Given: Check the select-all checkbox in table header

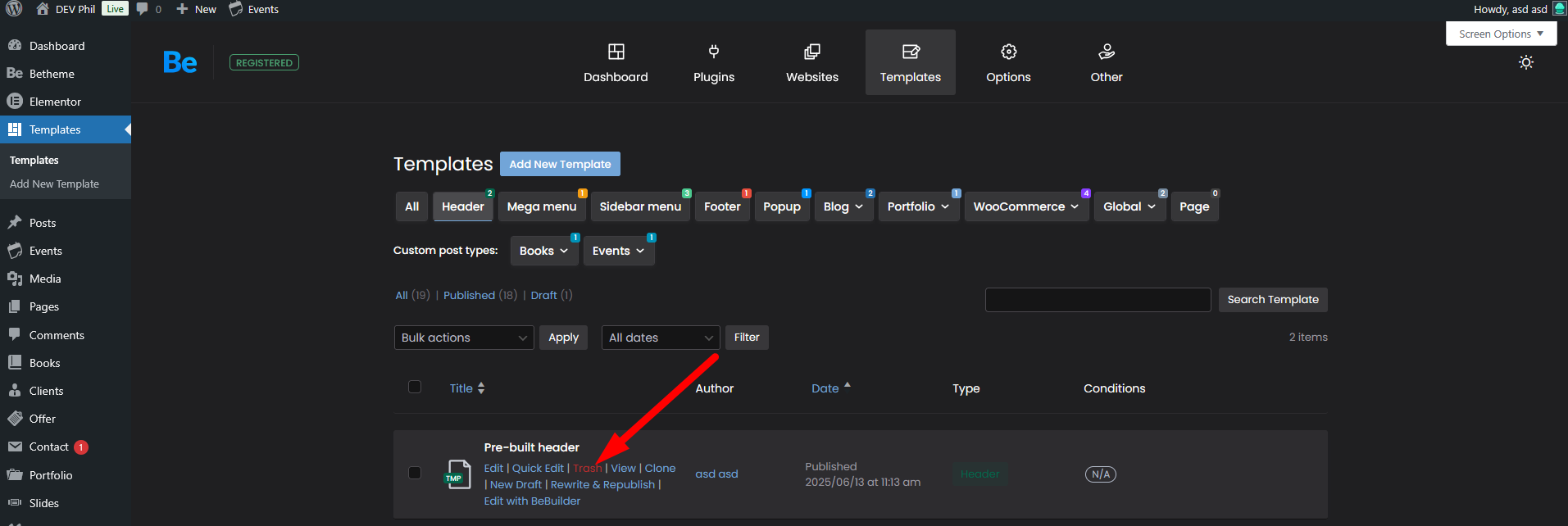Looking at the screenshot, I should (415, 387).
